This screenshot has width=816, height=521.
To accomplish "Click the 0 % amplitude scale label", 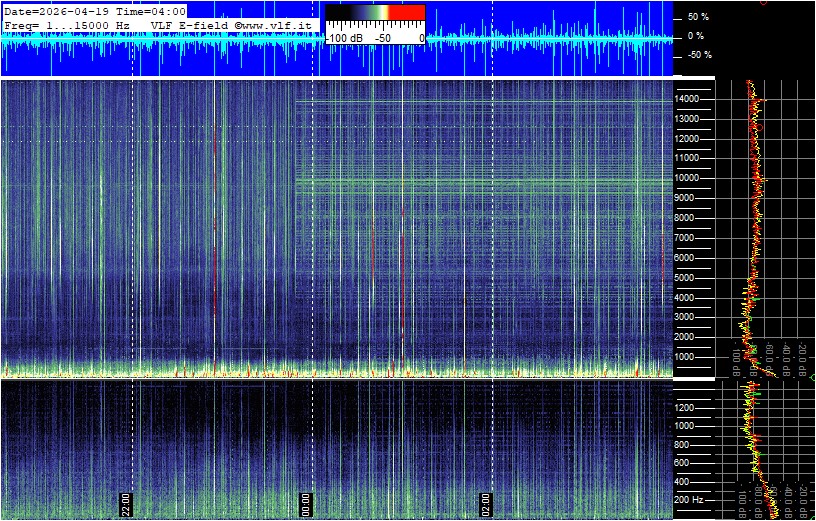I will [697, 37].
